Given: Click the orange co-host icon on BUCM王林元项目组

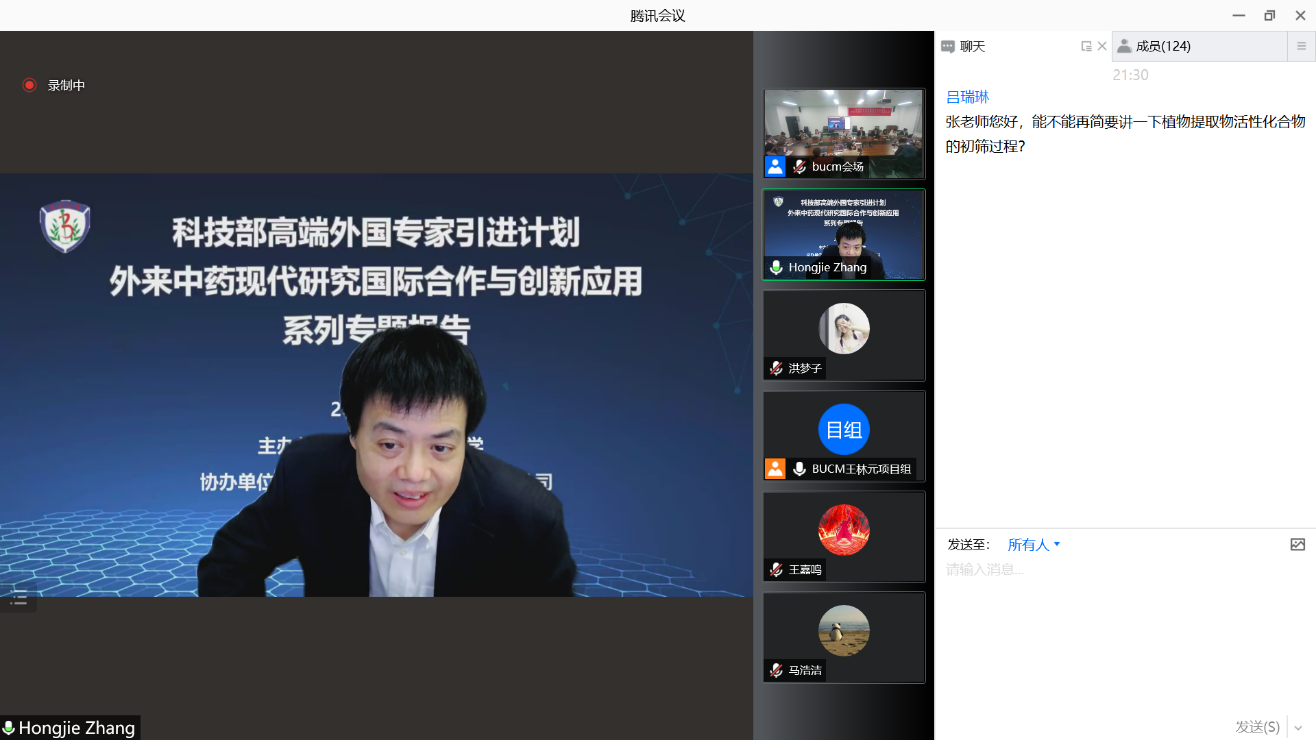Looking at the screenshot, I should [775, 469].
